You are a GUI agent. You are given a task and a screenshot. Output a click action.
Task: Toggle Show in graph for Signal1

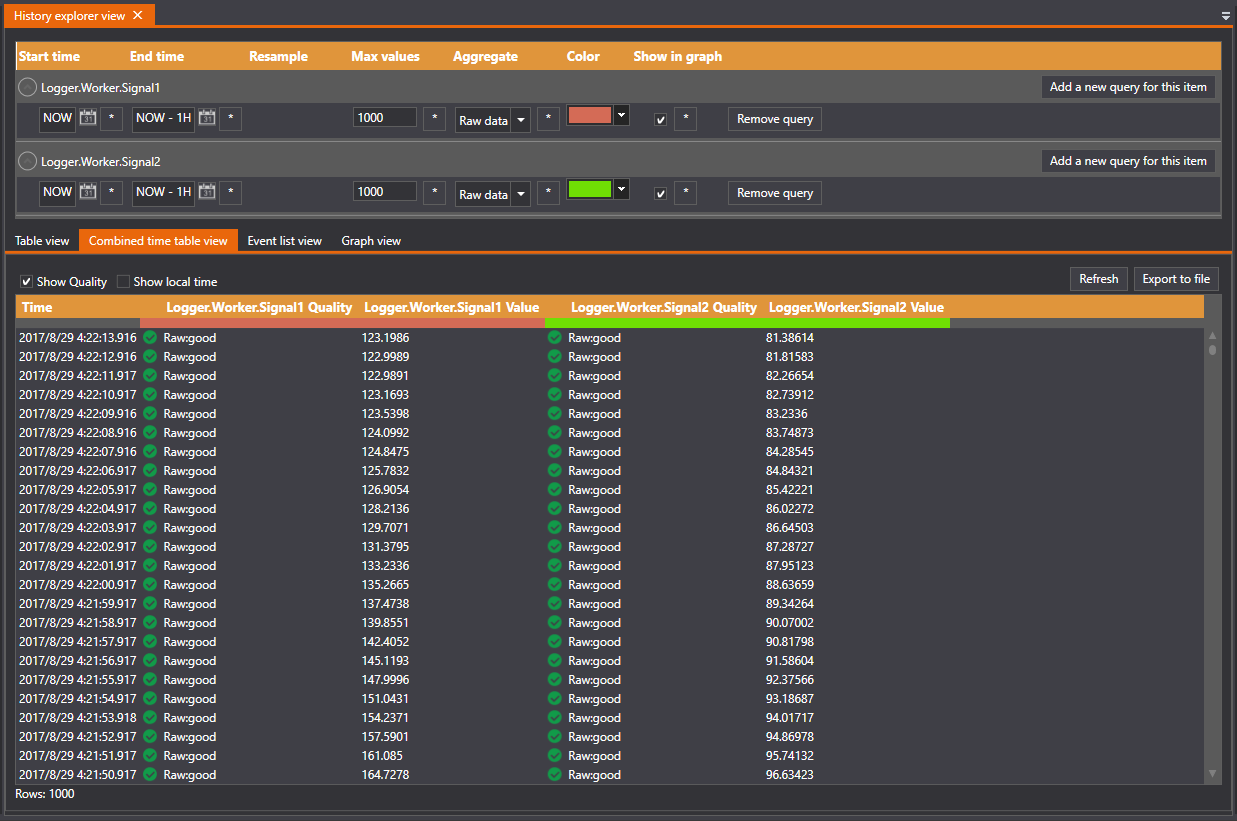(660, 120)
